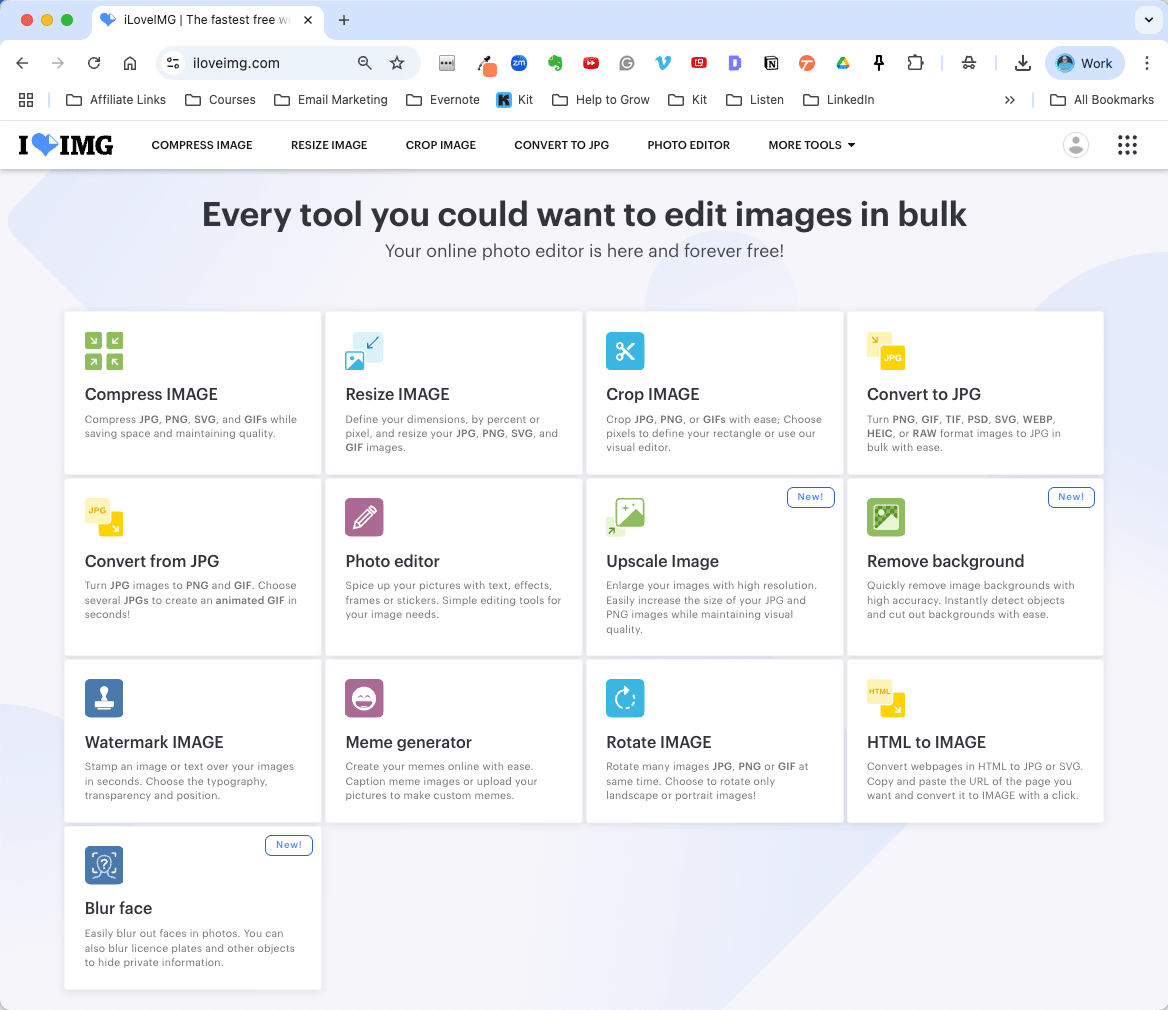Image resolution: width=1168 pixels, height=1010 pixels.
Task: Select CROP IMAGE in the navigation bar
Action: click(440, 145)
